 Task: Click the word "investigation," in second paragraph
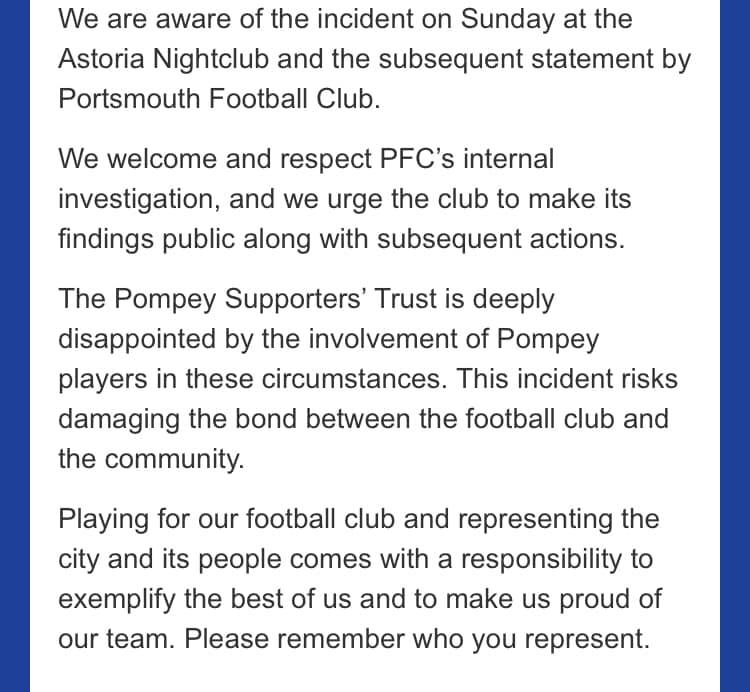pyautogui.click(x=137, y=199)
